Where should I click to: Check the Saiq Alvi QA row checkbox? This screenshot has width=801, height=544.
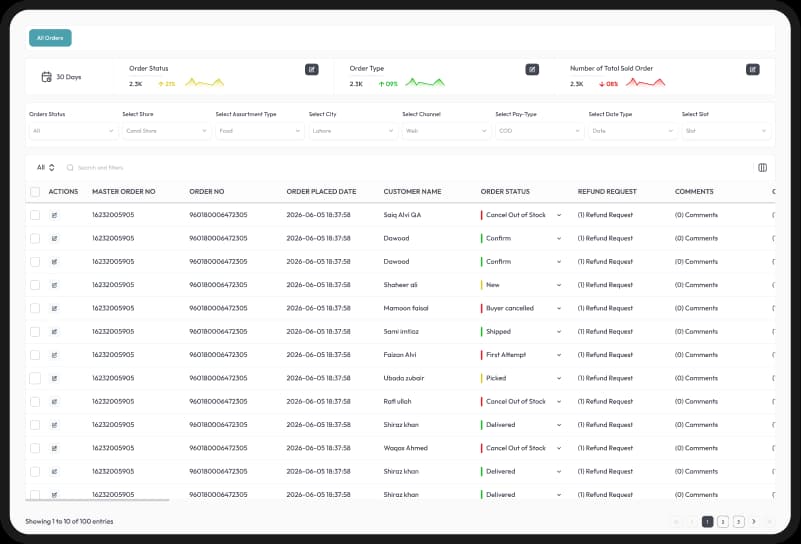click(x=35, y=215)
